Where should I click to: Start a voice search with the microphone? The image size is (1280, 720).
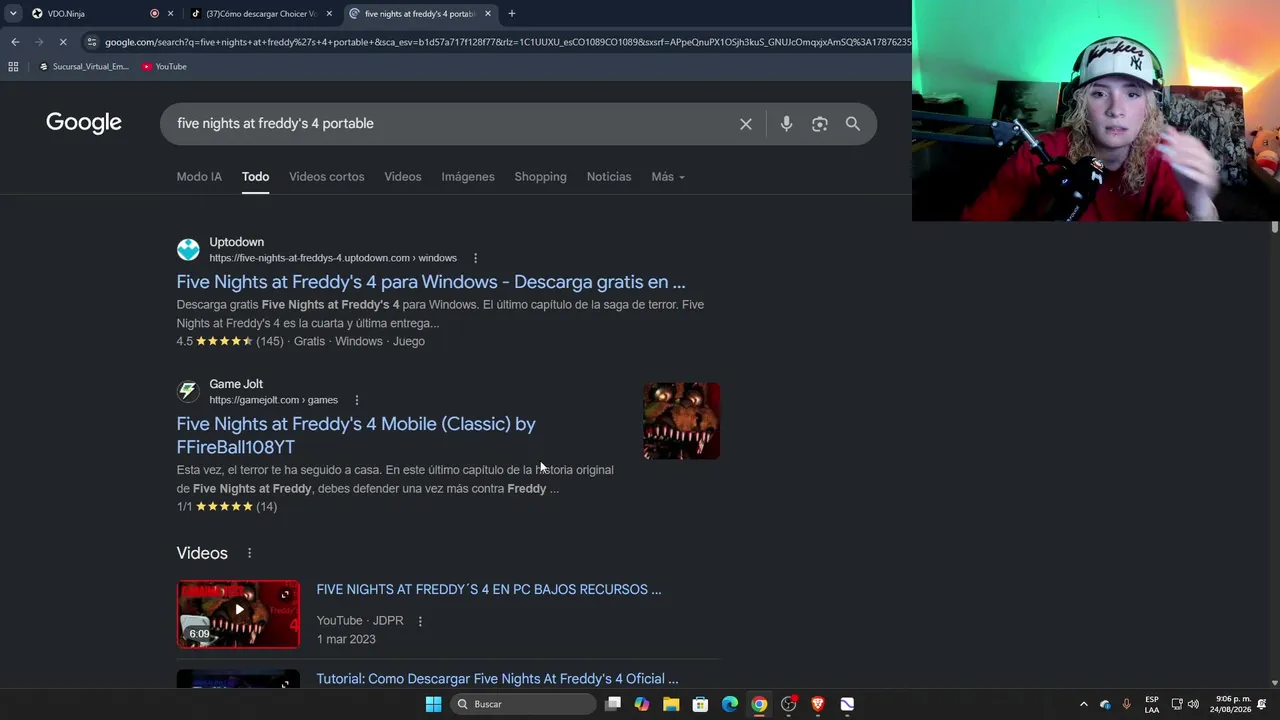(786, 124)
